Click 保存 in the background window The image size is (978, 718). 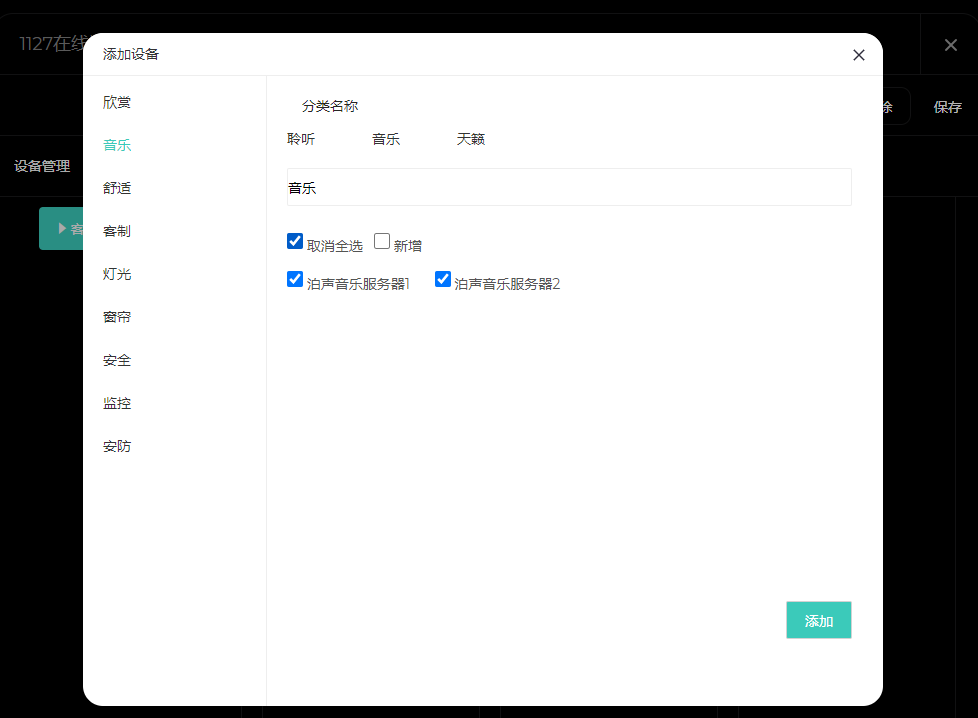tap(947, 107)
